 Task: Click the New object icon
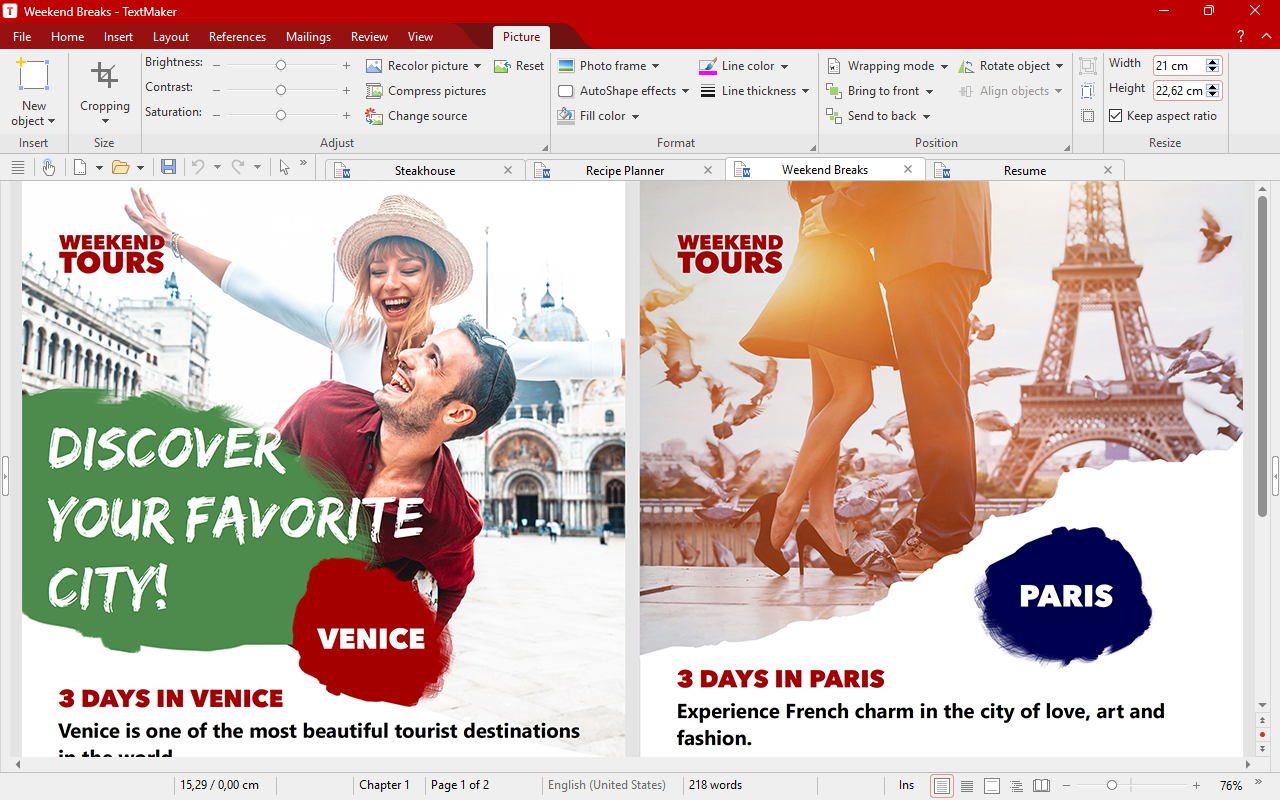click(x=34, y=76)
